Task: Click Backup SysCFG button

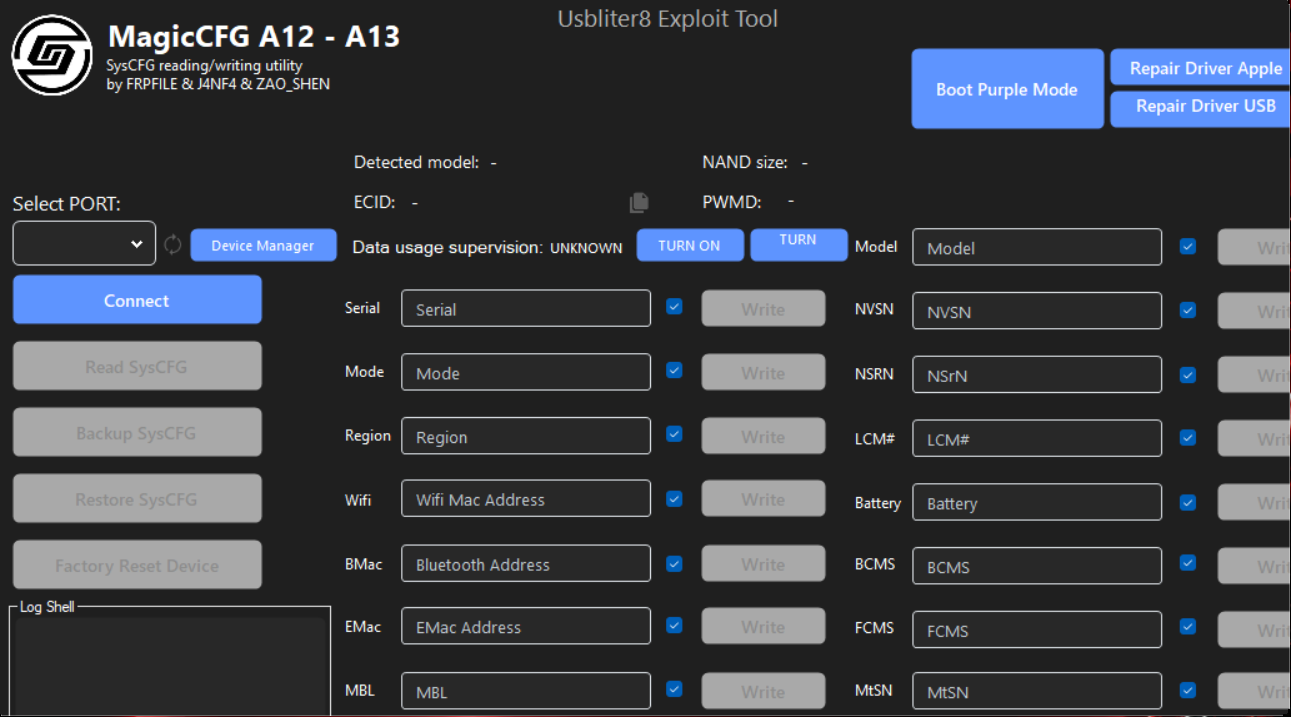Action: (x=137, y=433)
